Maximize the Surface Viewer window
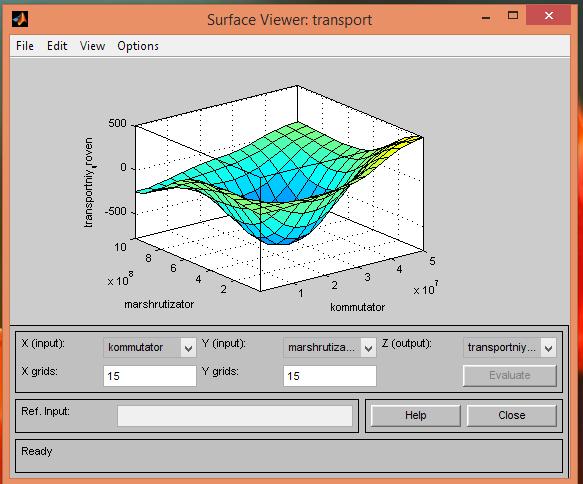This screenshot has width=583, height=484. click(x=513, y=16)
